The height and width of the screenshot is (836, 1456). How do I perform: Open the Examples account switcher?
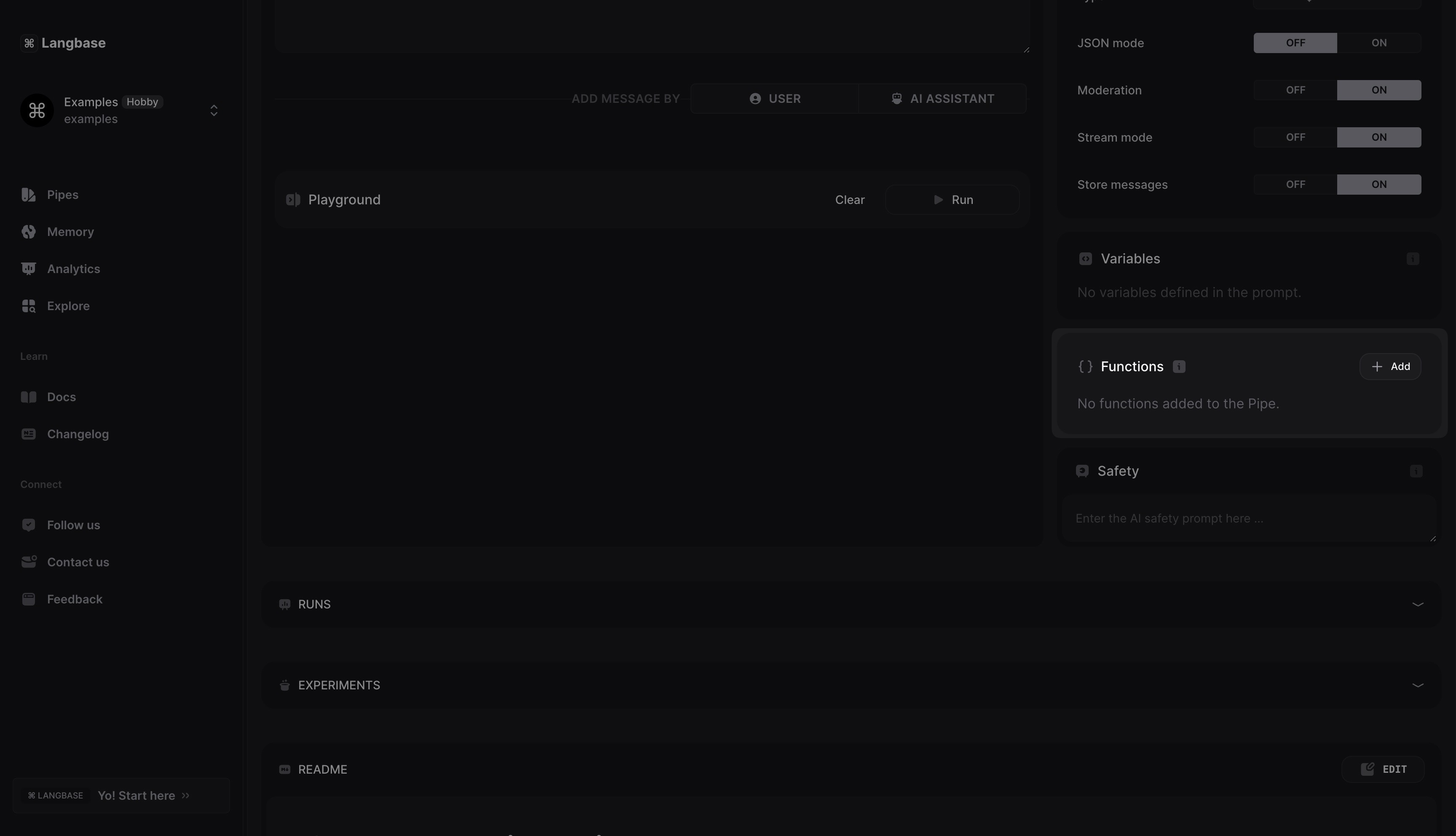[214, 110]
